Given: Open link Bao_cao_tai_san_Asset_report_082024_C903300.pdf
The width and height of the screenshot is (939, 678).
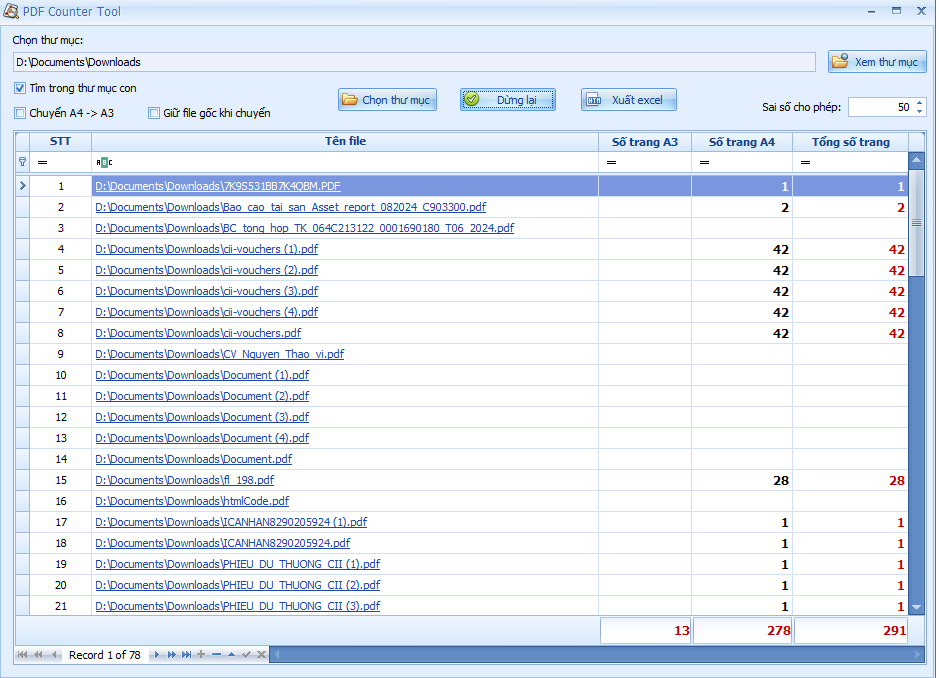Looking at the screenshot, I should (x=290, y=207).
